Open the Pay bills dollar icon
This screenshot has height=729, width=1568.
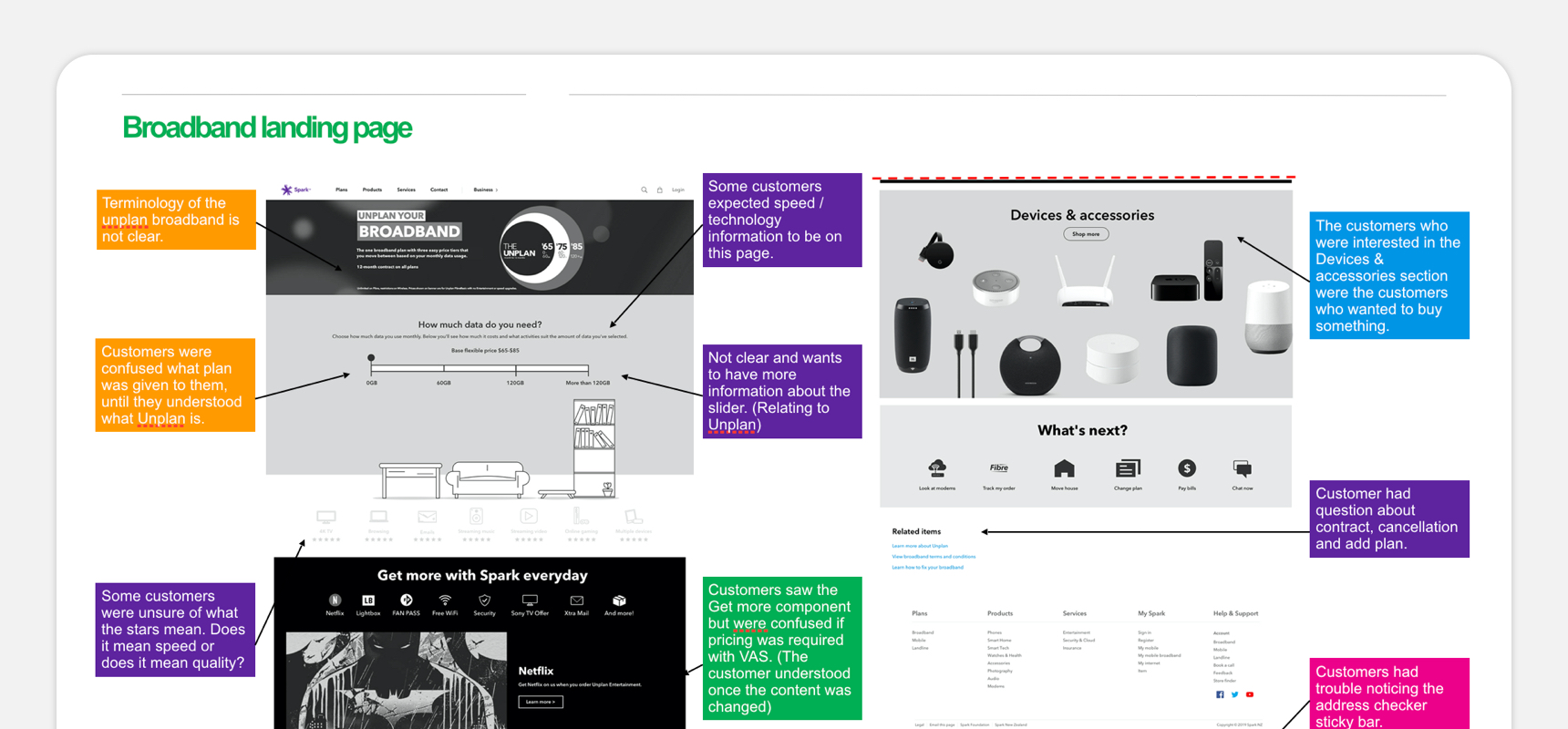point(1186,468)
